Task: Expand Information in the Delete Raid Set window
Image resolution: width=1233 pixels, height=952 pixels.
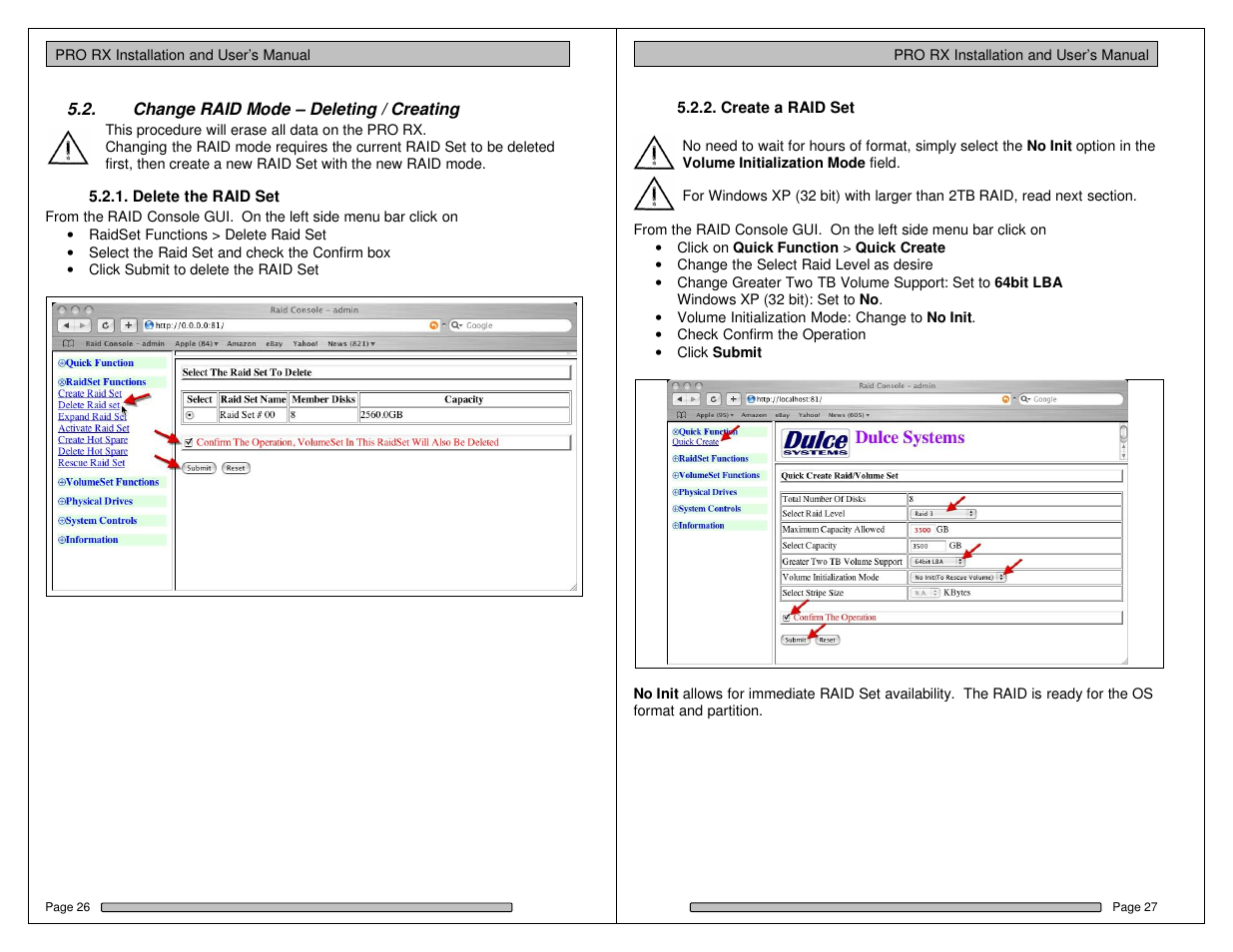Action: [x=88, y=540]
